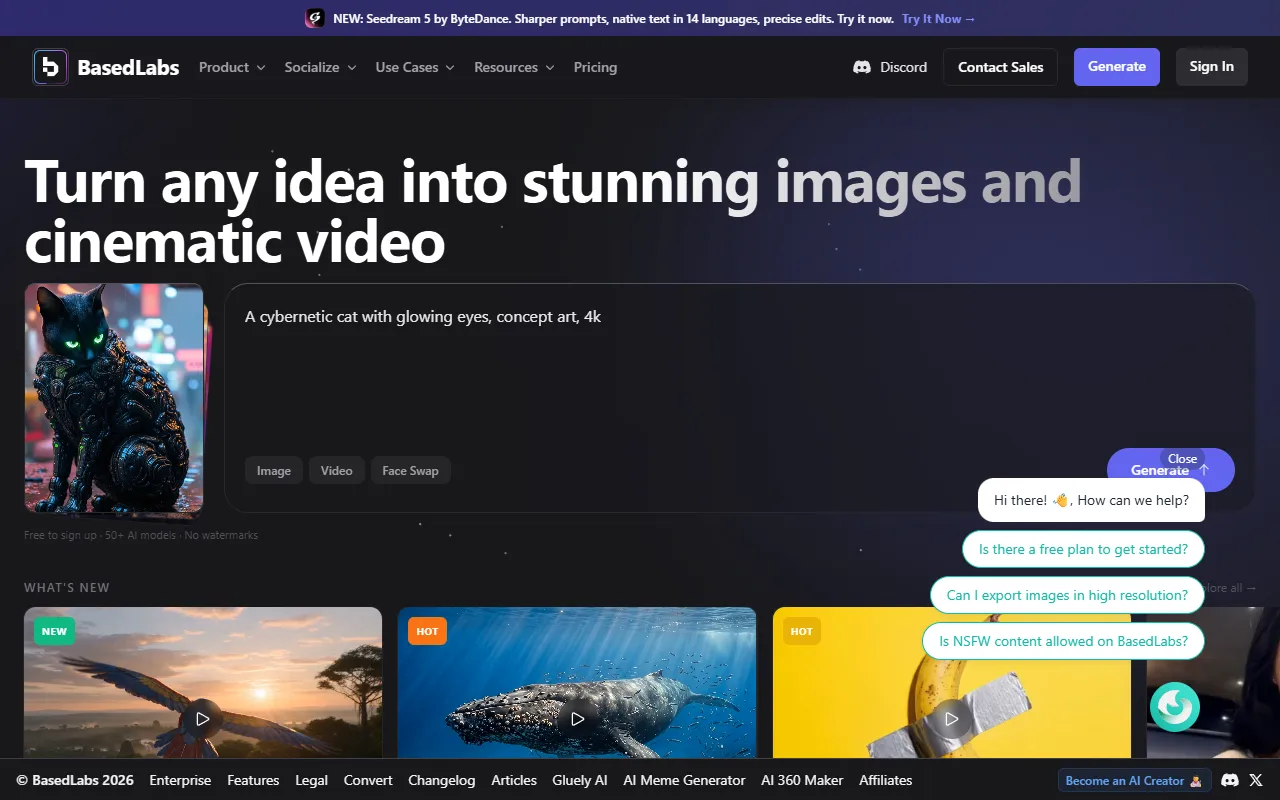Choose the Face Swap mode chip
The height and width of the screenshot is (800, 1280).
point(410,471)
